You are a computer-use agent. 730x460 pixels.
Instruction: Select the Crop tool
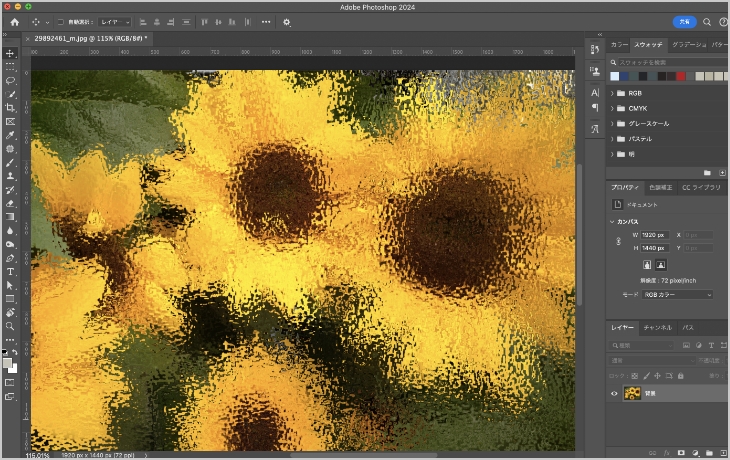tap(10, 108)
